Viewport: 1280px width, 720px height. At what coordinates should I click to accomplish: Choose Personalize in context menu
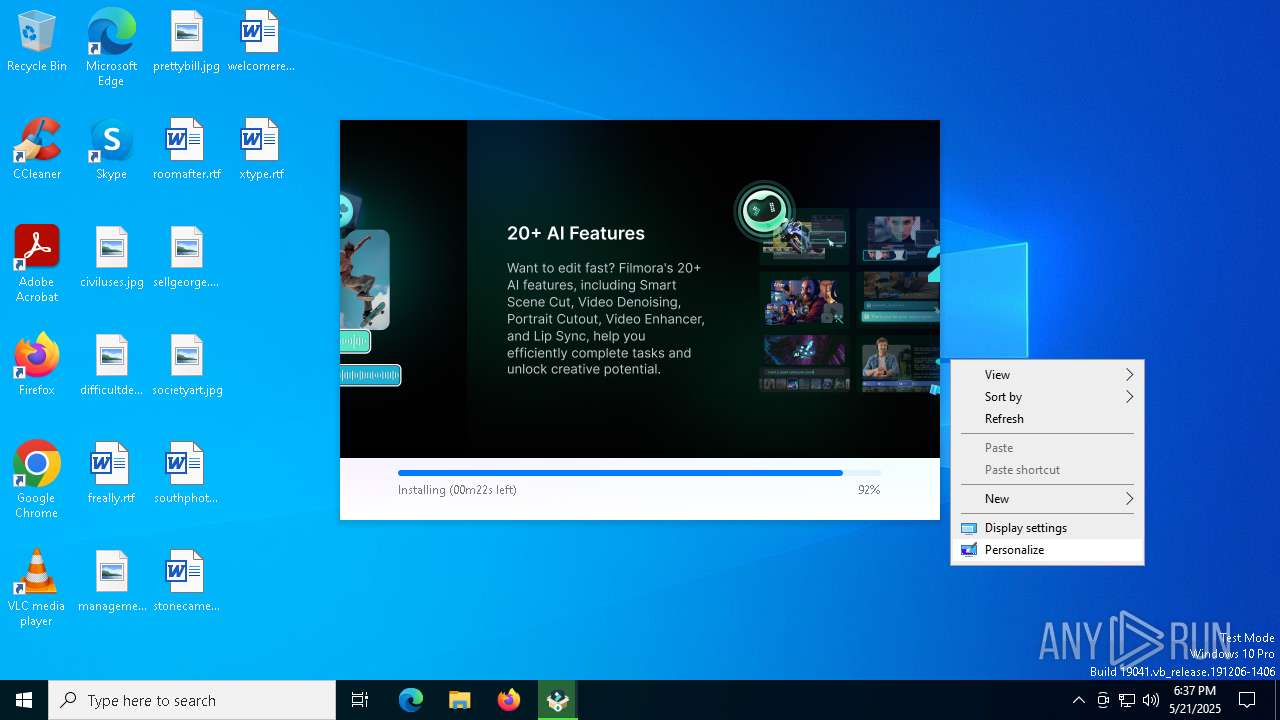click(x=1047, y=550)
